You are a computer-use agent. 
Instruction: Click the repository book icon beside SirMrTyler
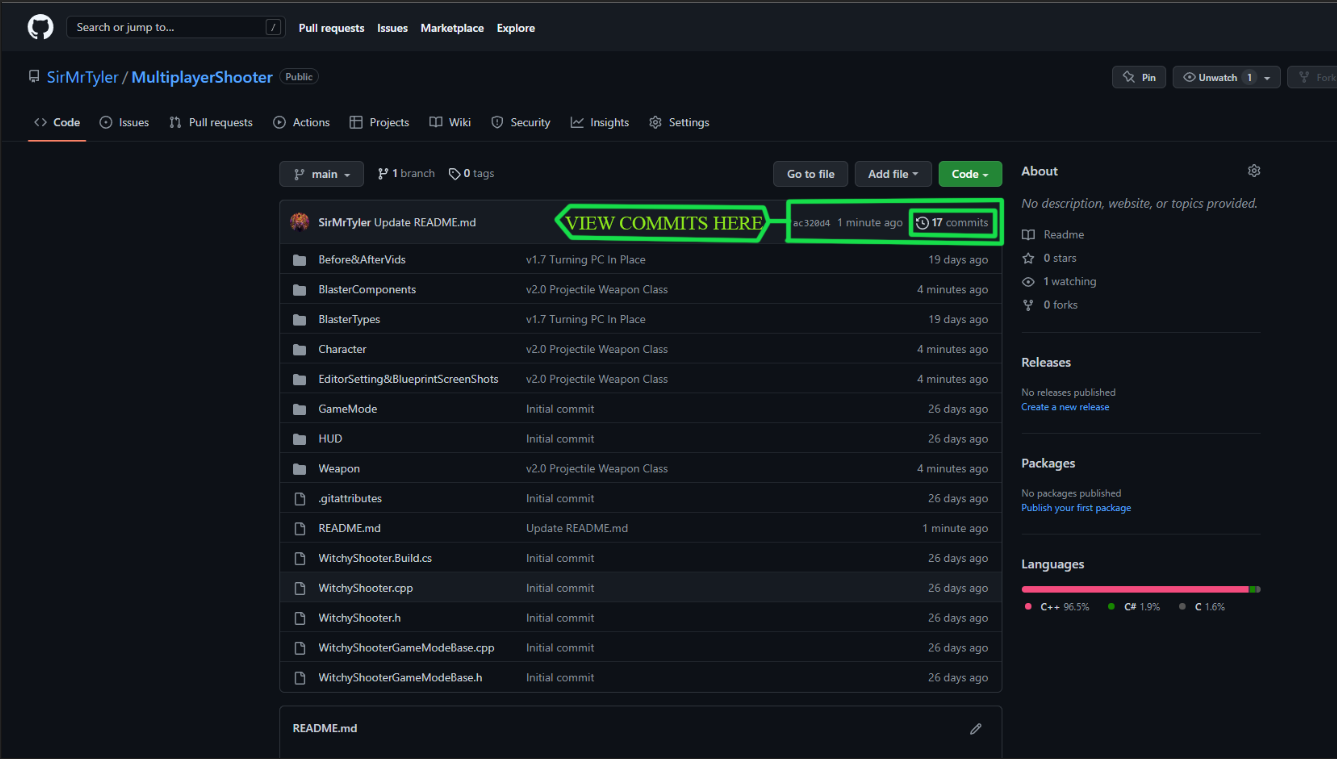point(34,77)
